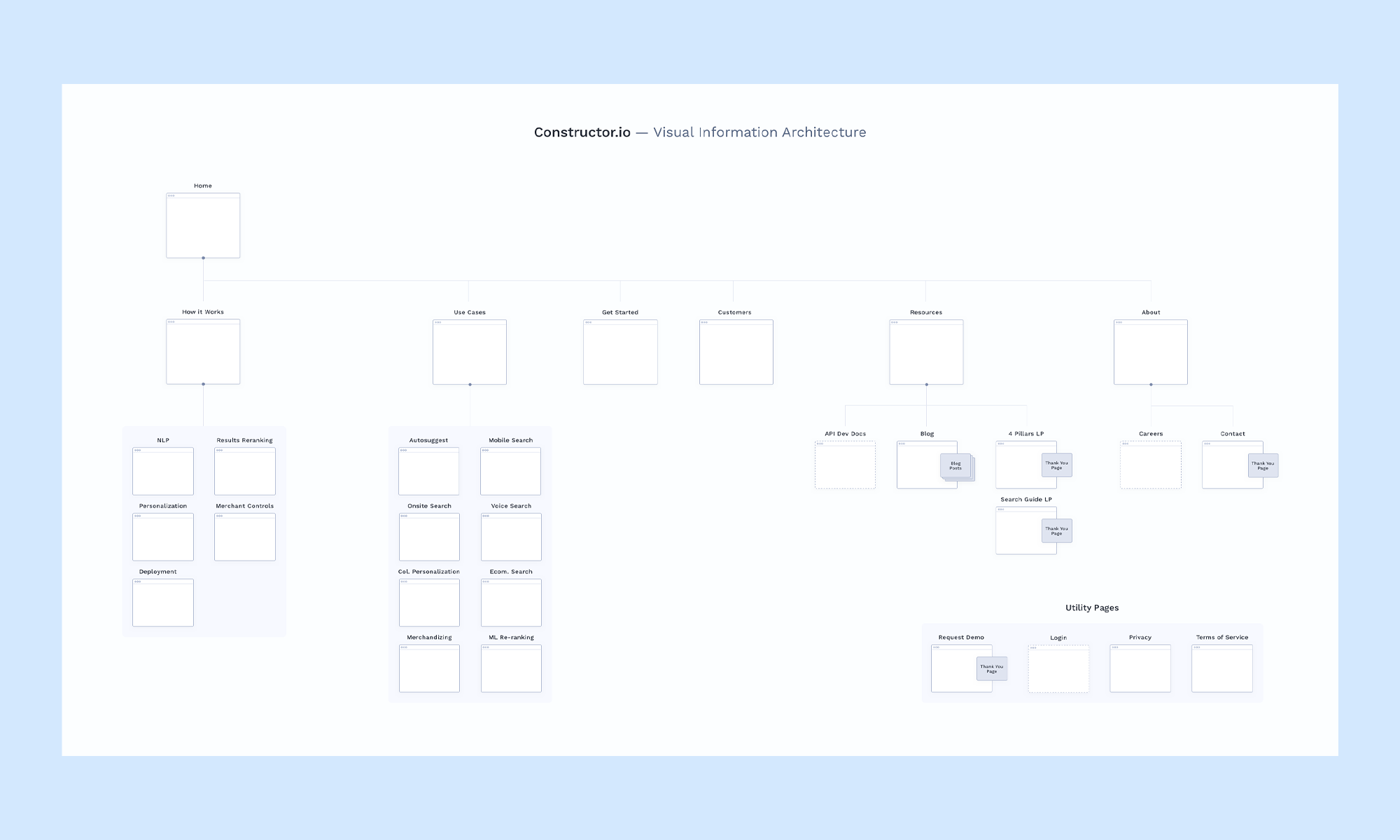
Task: Click Thank You Page card on 4 Pillars LP
Action: (1056, 465)
